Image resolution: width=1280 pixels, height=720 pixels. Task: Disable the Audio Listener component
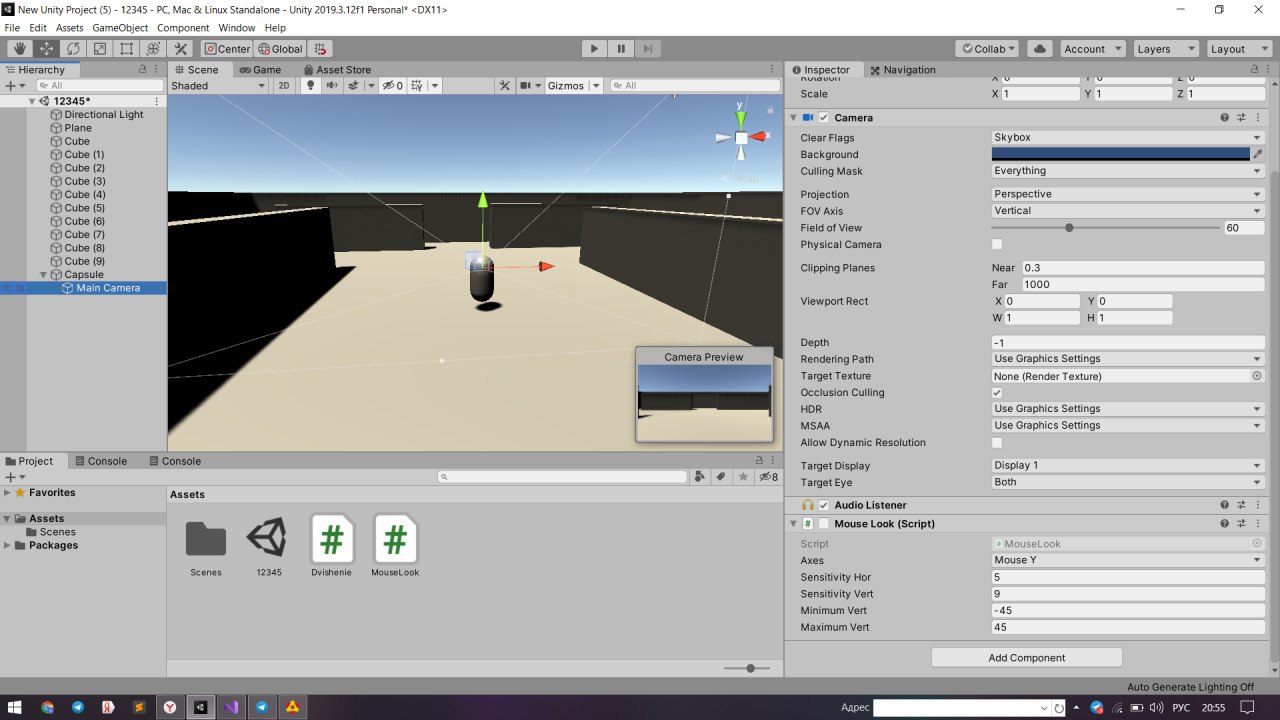[824, 505]
